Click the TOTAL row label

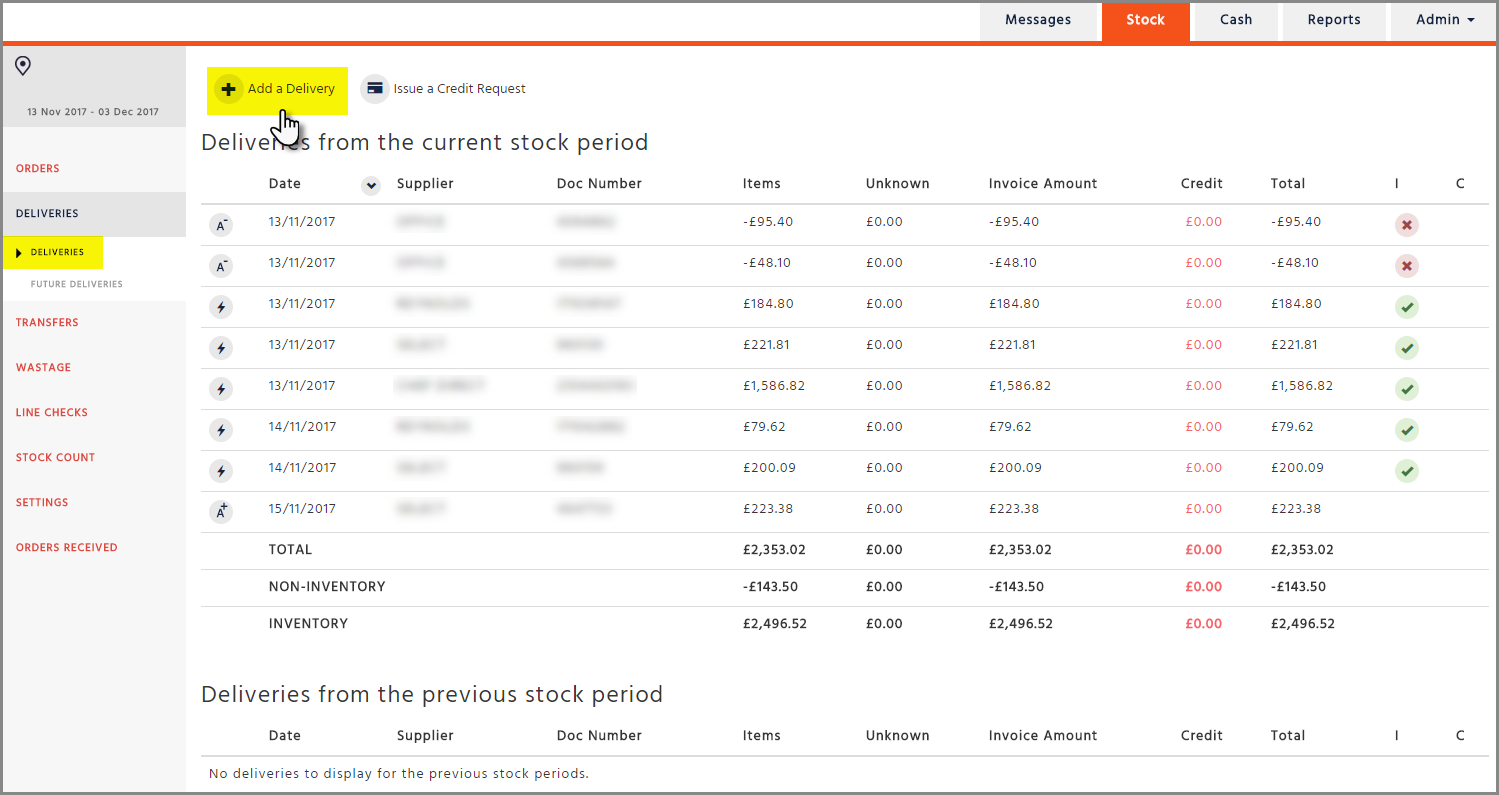pos(291,549)
